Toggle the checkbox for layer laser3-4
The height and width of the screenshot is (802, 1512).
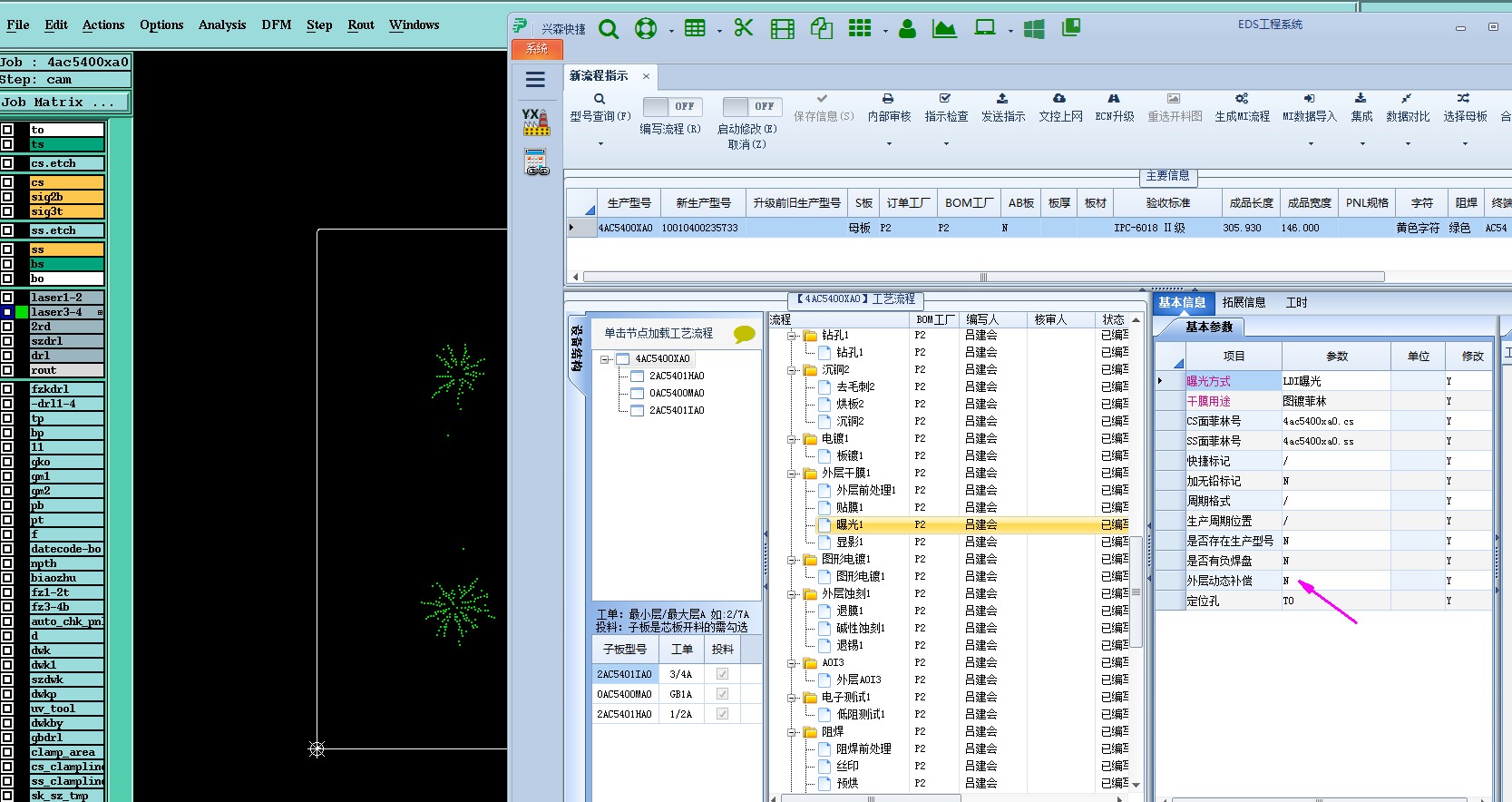tap(7, 312)
